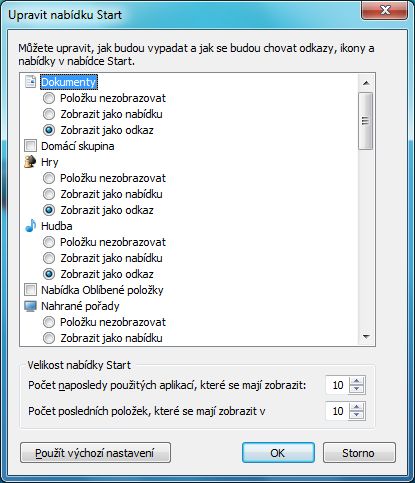Click the Dokumenty document icon
415x483 pixels.
pyautogui.click(x=30, y=82)
